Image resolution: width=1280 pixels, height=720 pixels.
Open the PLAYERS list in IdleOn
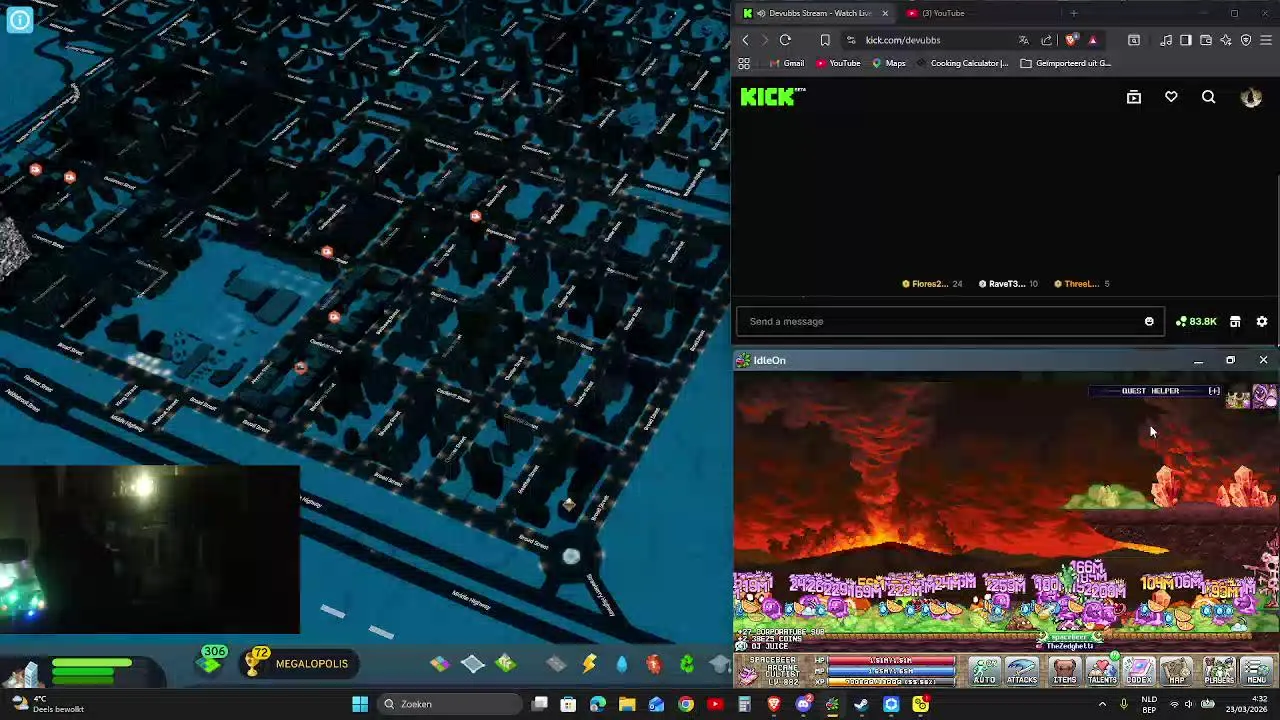click(1219, 671)
